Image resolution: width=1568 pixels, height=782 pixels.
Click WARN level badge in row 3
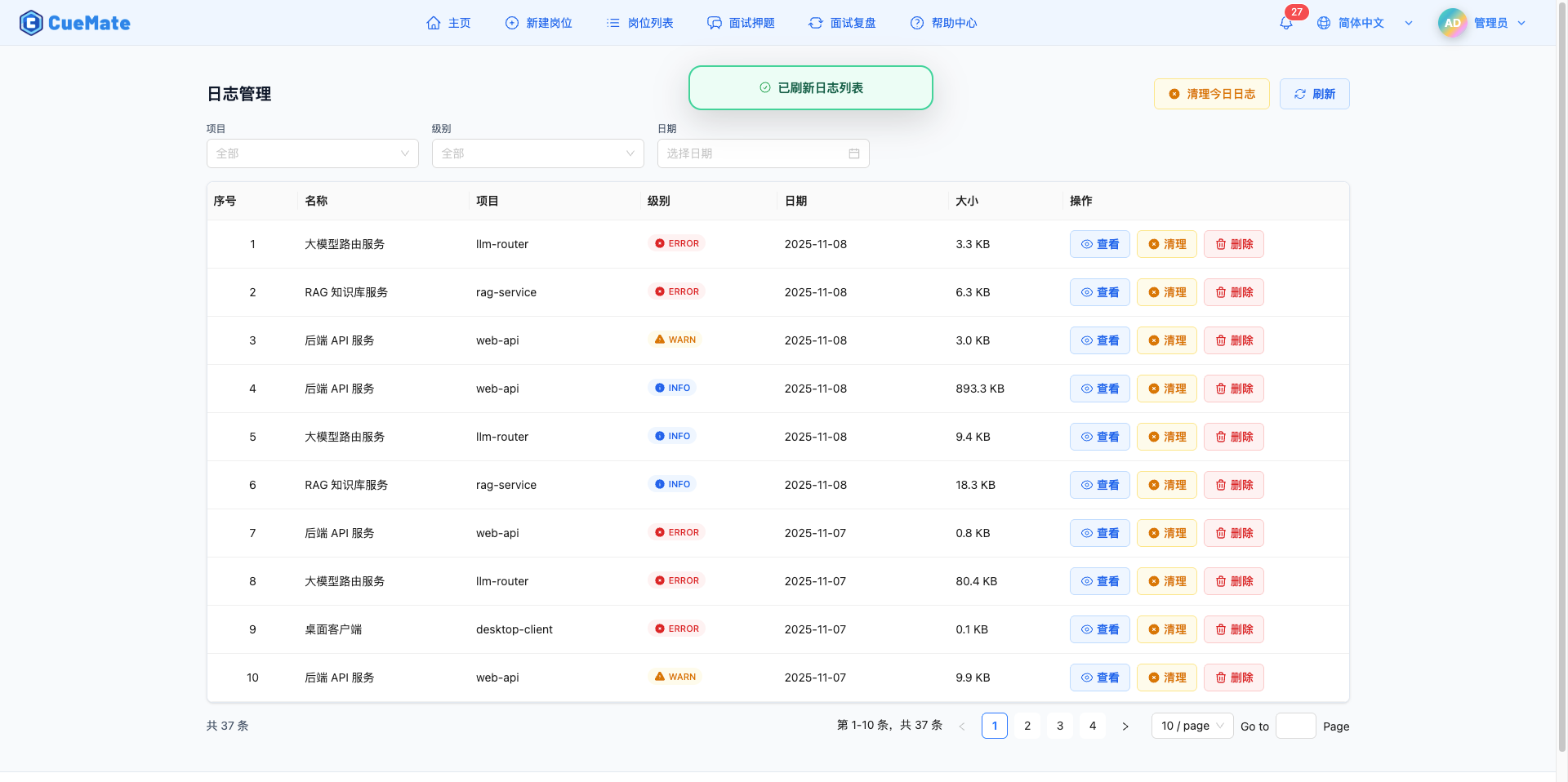pyautogui.click(x=675, y=340)
